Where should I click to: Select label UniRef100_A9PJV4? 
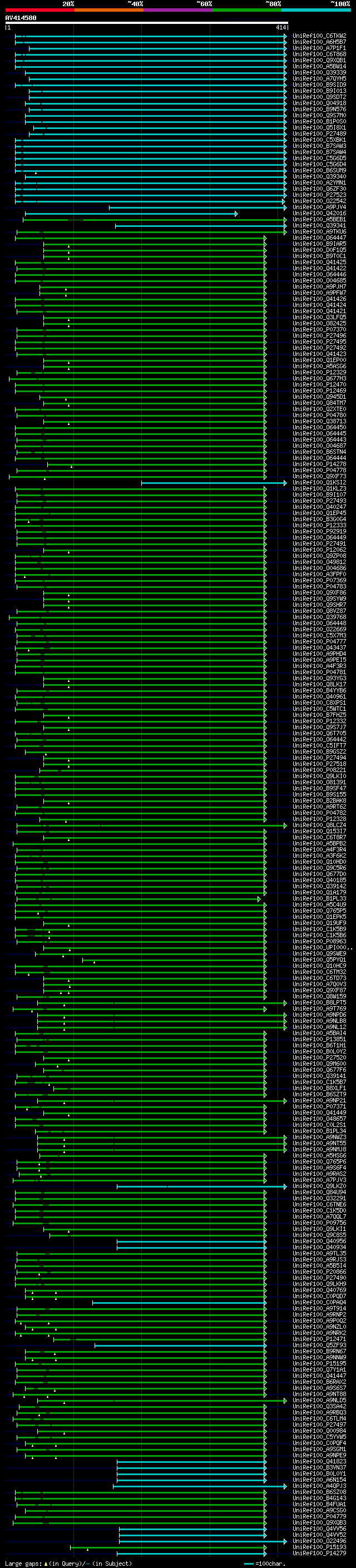point(319,207)
